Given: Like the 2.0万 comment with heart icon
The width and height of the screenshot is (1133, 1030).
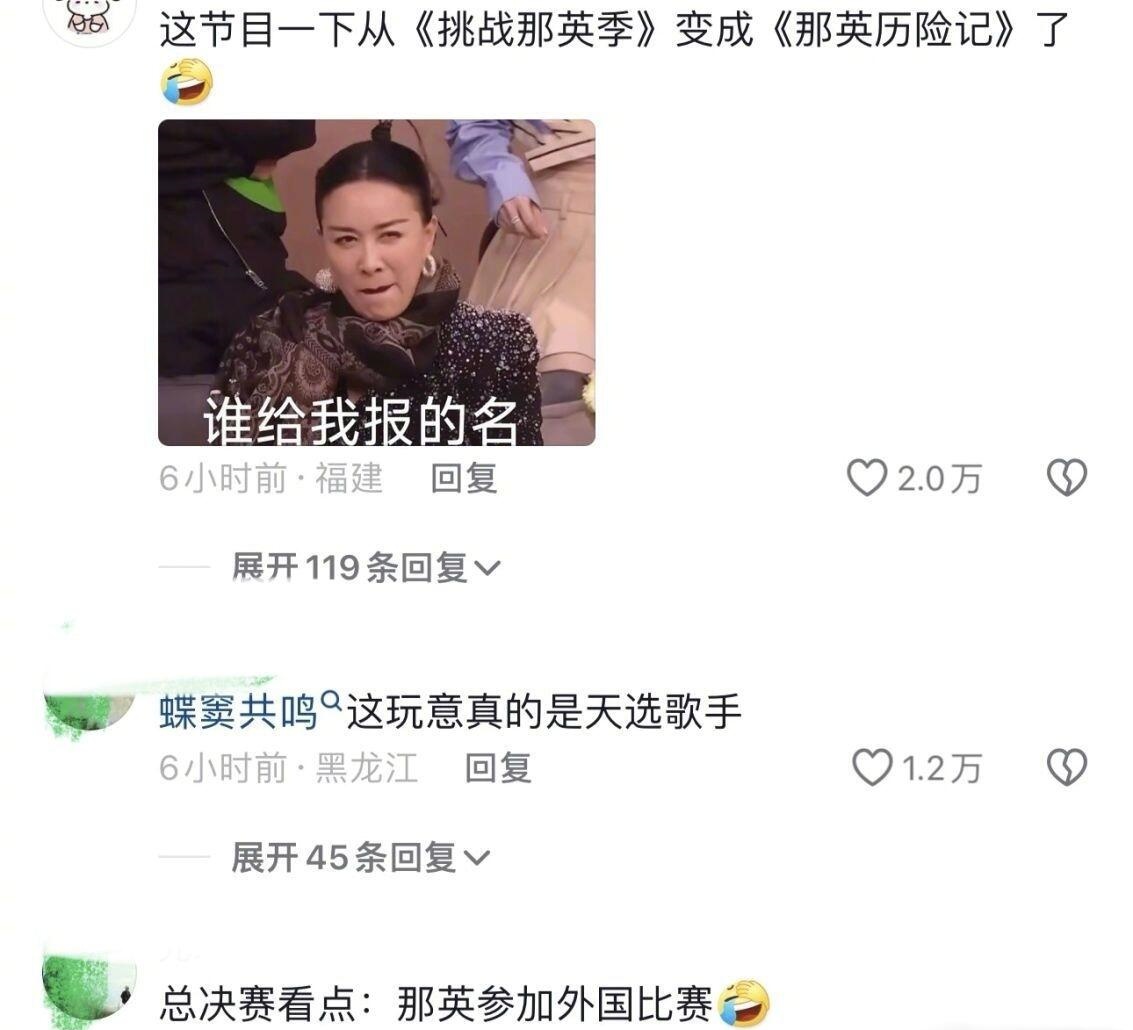Looking at the screenshot, I should 866,478.
